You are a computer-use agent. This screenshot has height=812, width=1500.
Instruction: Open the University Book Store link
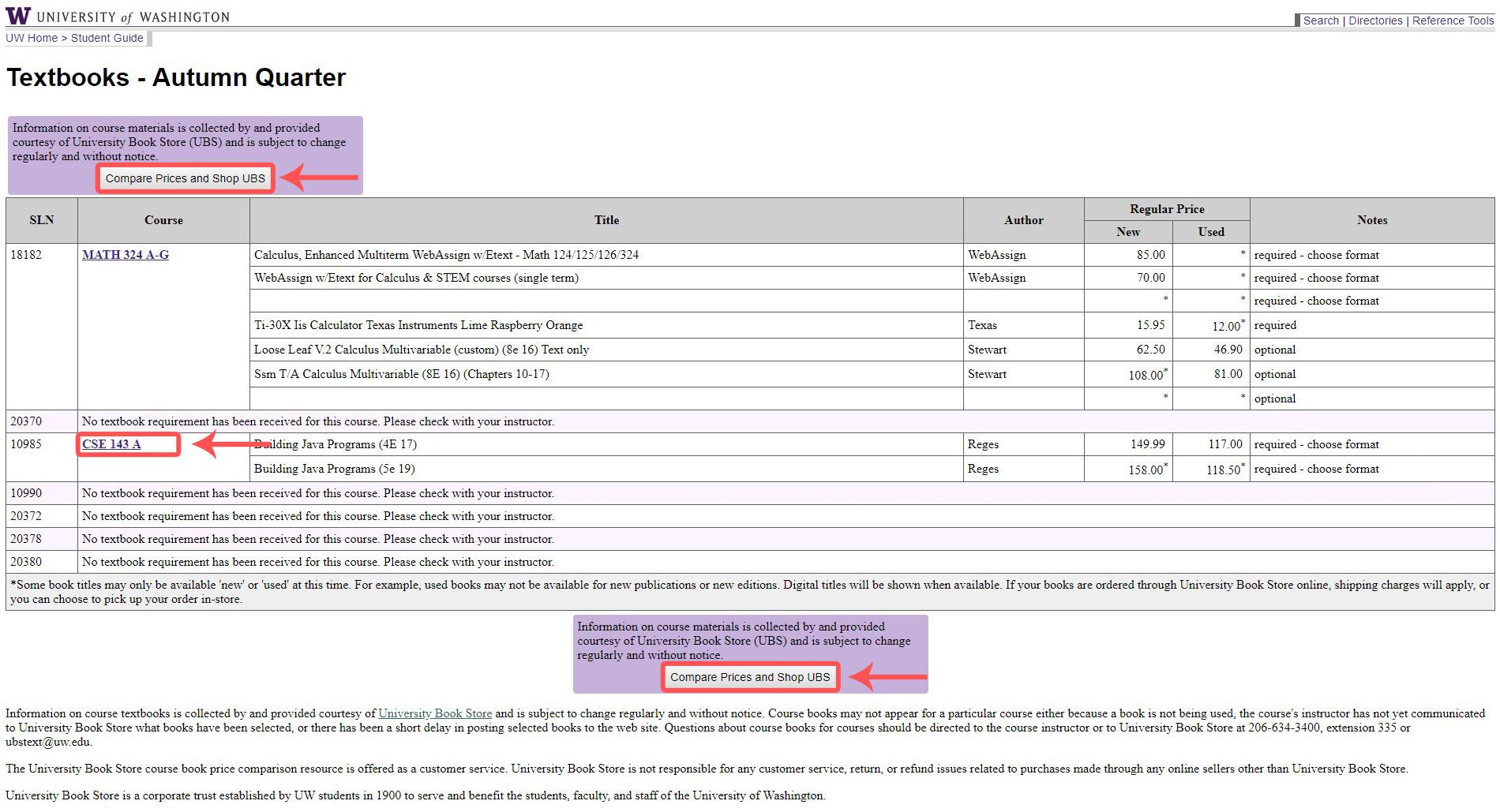435,713
